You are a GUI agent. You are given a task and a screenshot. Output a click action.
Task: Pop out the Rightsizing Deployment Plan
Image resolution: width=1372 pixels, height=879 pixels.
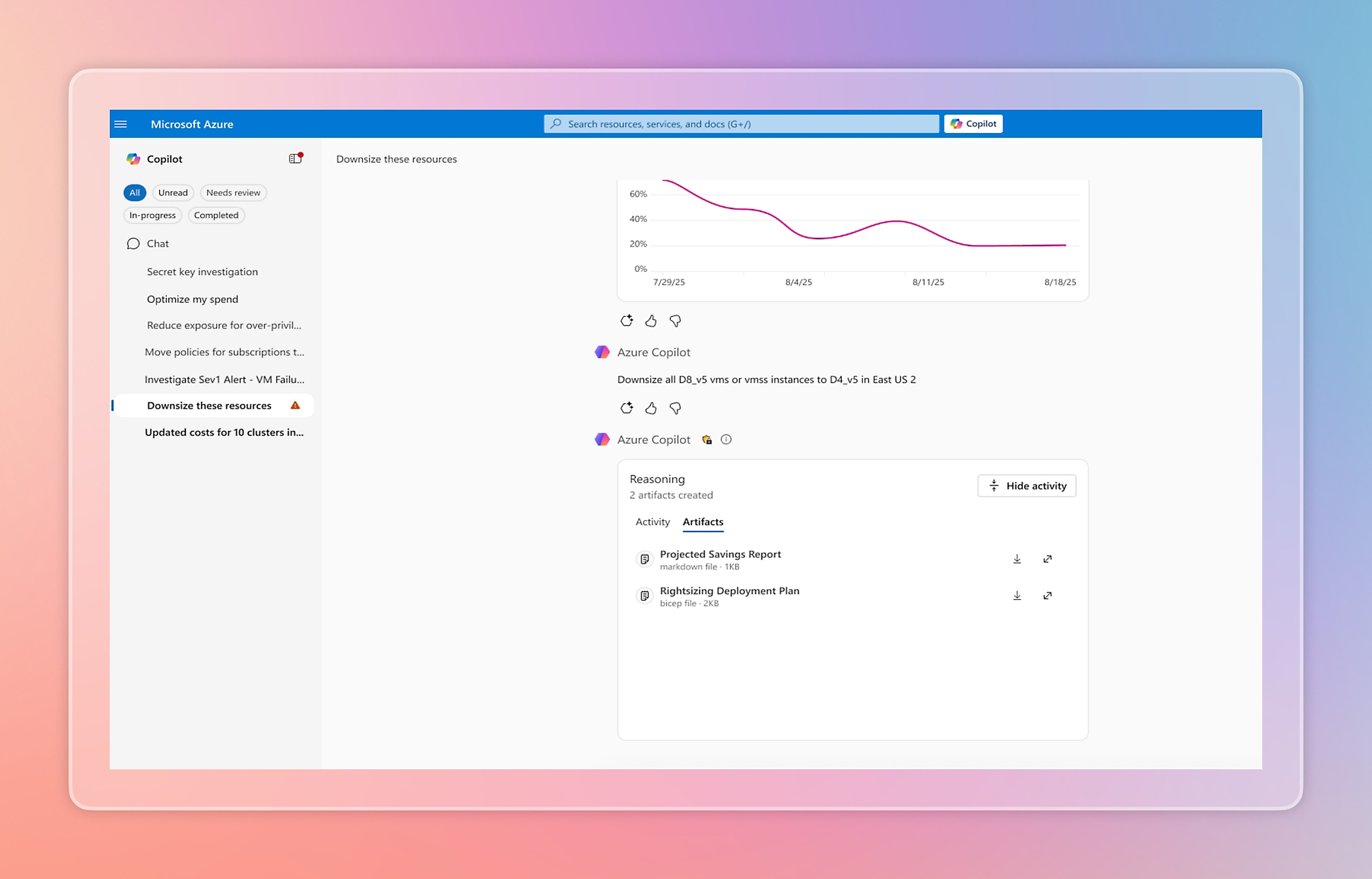coord(1048,595)
